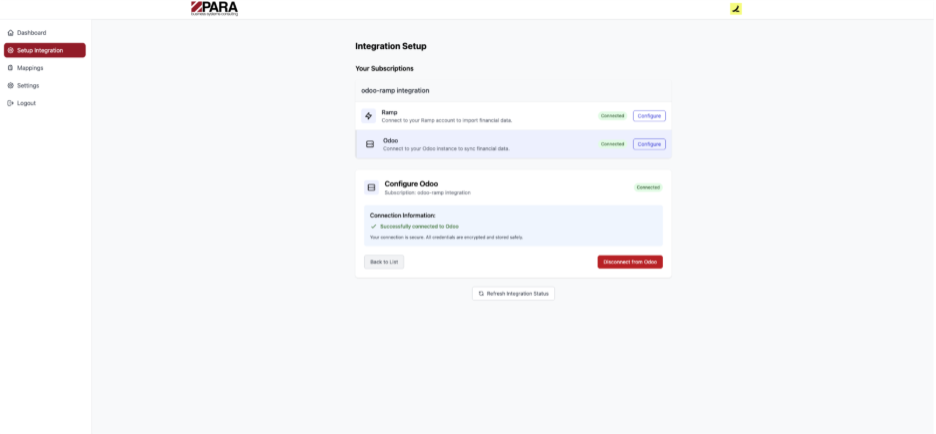Configure the Ramp connection
Screen dimensions: 936x434
[x=649, y=116]
